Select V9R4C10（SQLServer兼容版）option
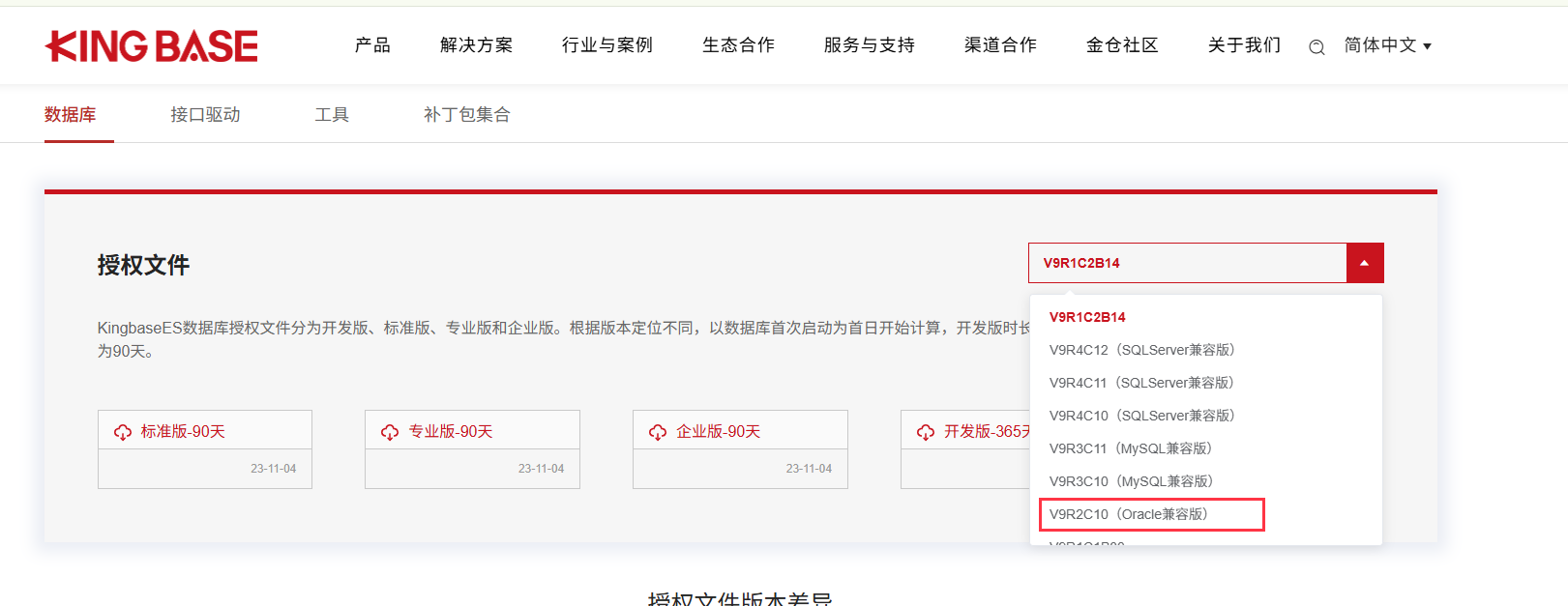 [x=1142, y=416]
